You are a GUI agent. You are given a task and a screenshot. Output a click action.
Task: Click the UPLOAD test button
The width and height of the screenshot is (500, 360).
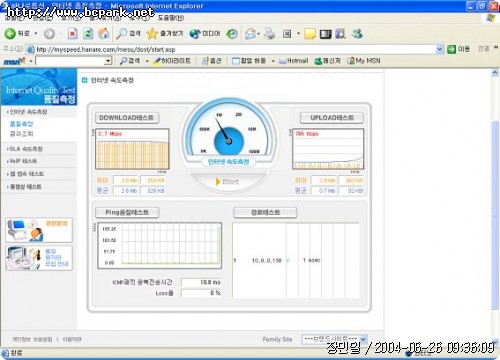pyautogui.click(x=332, y=118)
